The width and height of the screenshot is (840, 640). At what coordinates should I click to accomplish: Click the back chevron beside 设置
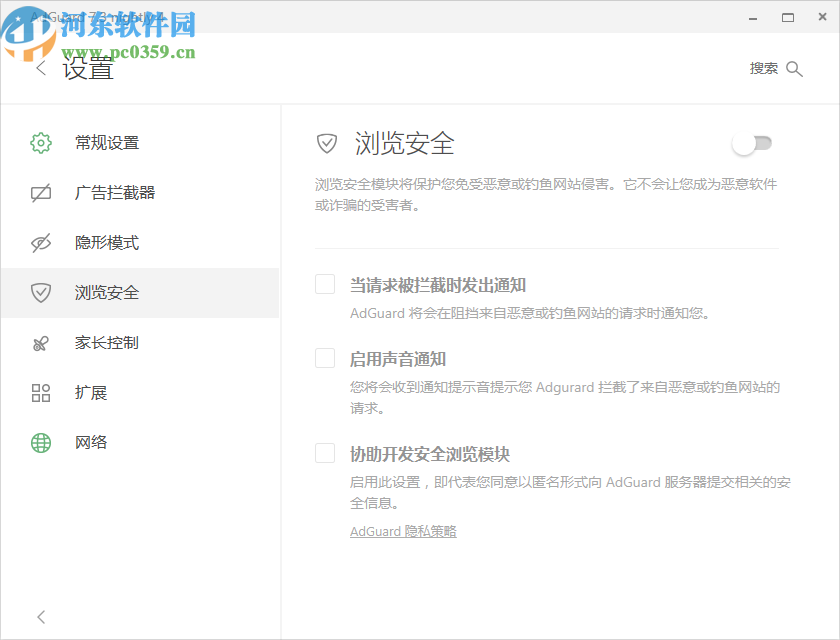(41, 67)
